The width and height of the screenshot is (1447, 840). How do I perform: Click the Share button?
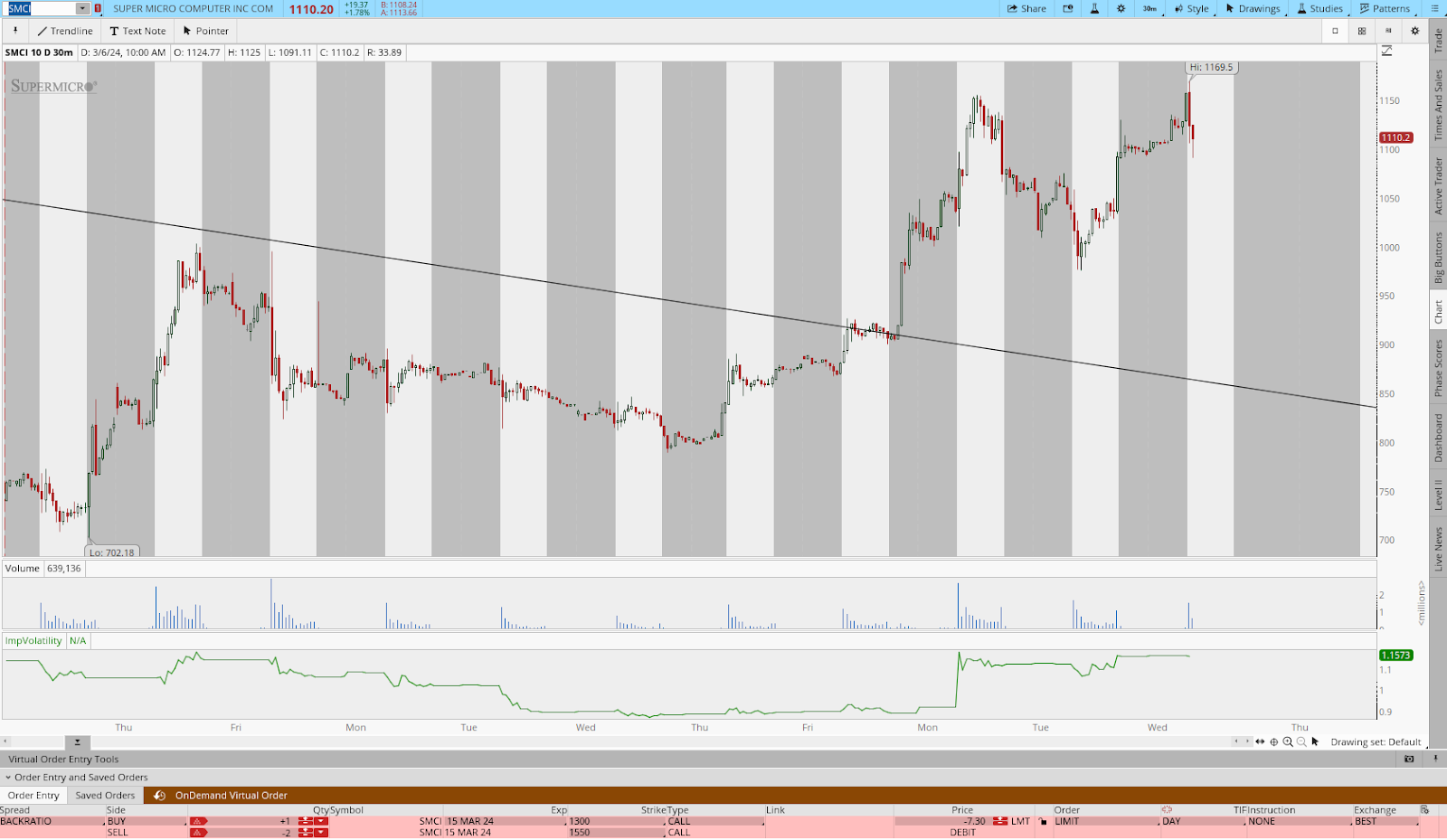(1026, 8)
